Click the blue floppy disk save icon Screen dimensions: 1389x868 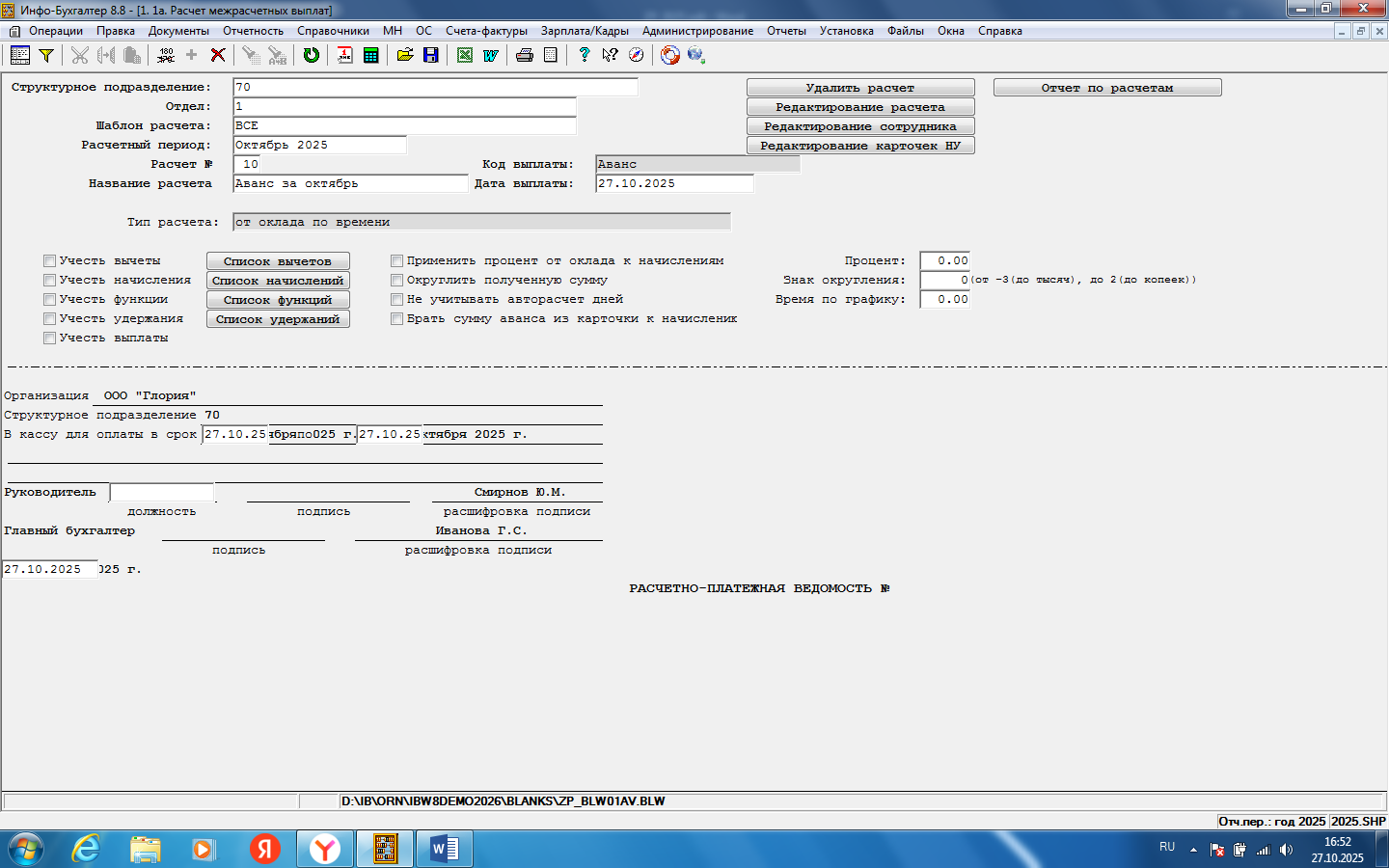[430, 55]
